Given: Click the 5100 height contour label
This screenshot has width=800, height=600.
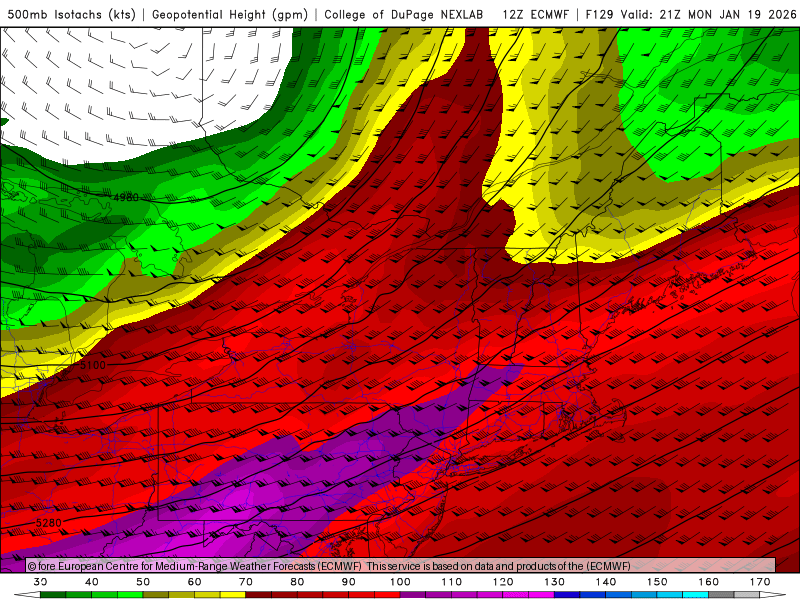Looking at the screenshot, I should click(x=92, y=365).
